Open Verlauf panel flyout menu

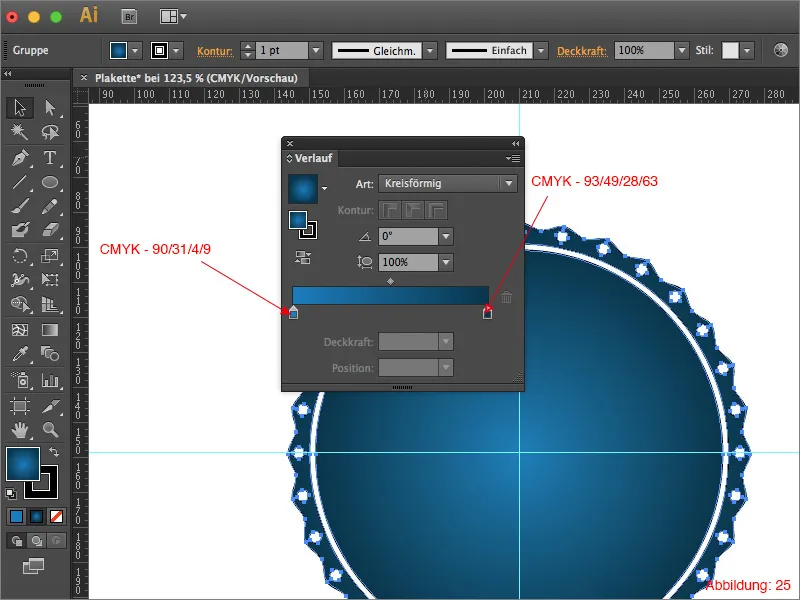coord(513,159)
